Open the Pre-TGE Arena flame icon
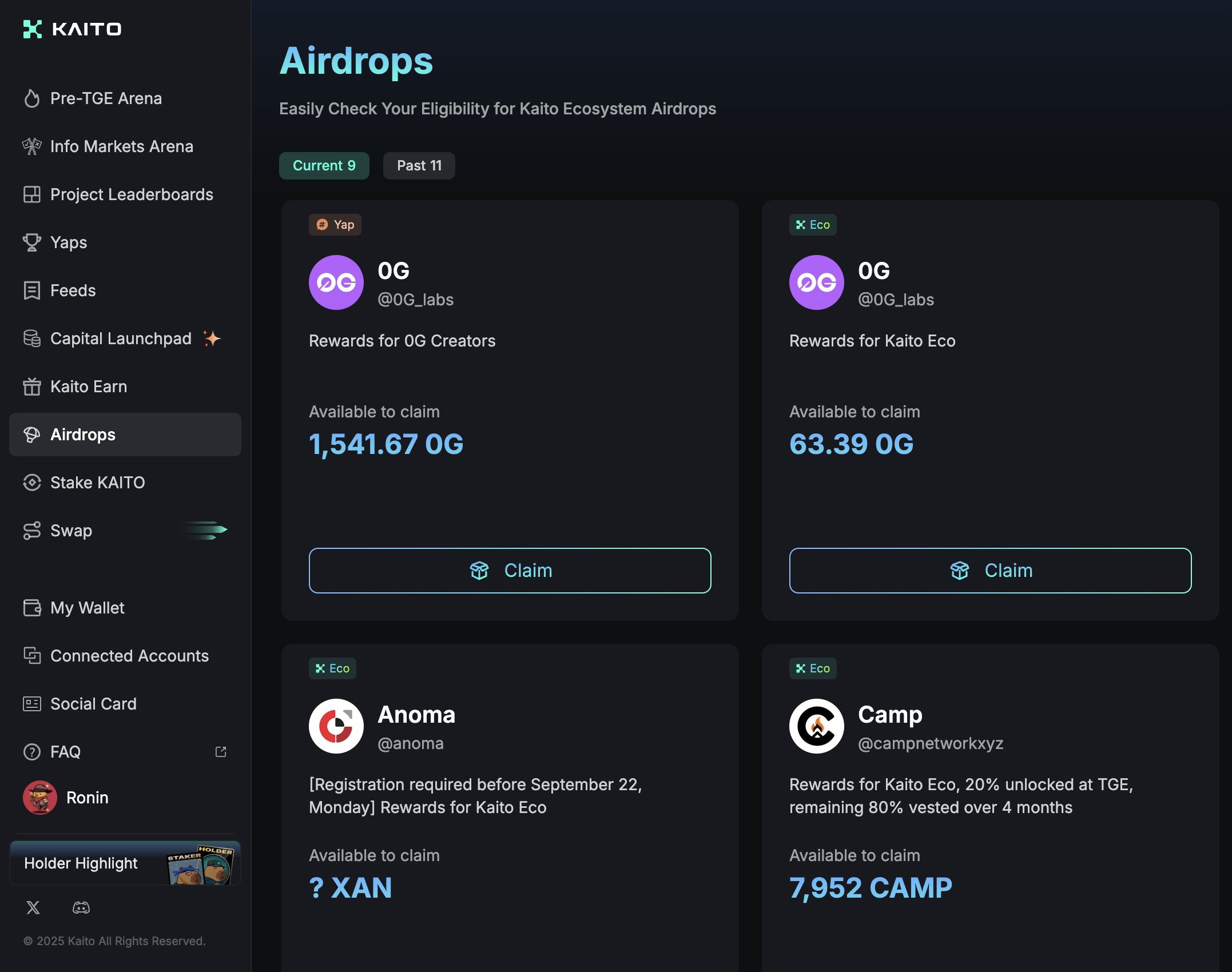1232x972 pixels. pos(33,98)
